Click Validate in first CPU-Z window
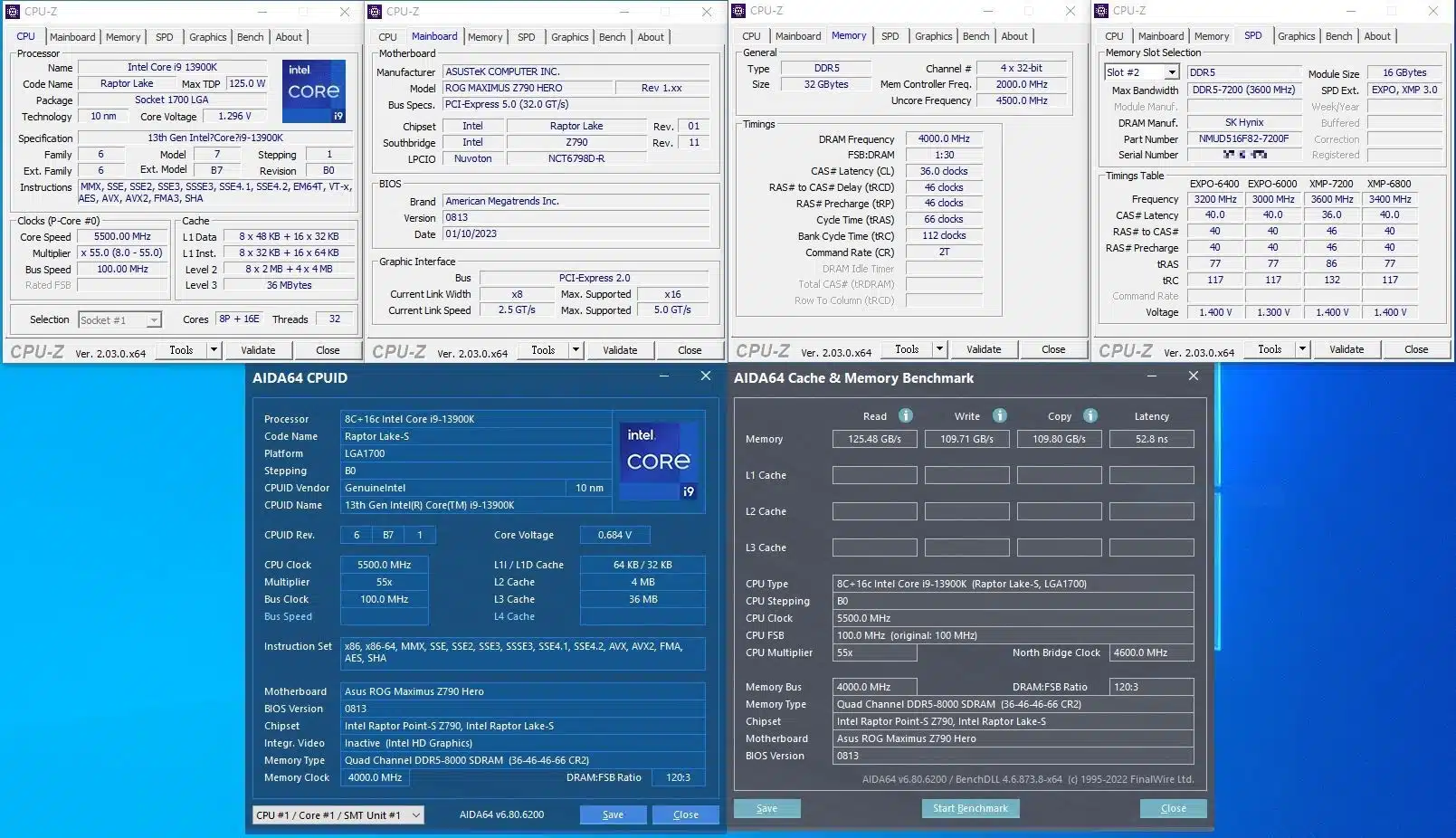The height and width of the screenshot is (838, 1456). pos(258,350)
